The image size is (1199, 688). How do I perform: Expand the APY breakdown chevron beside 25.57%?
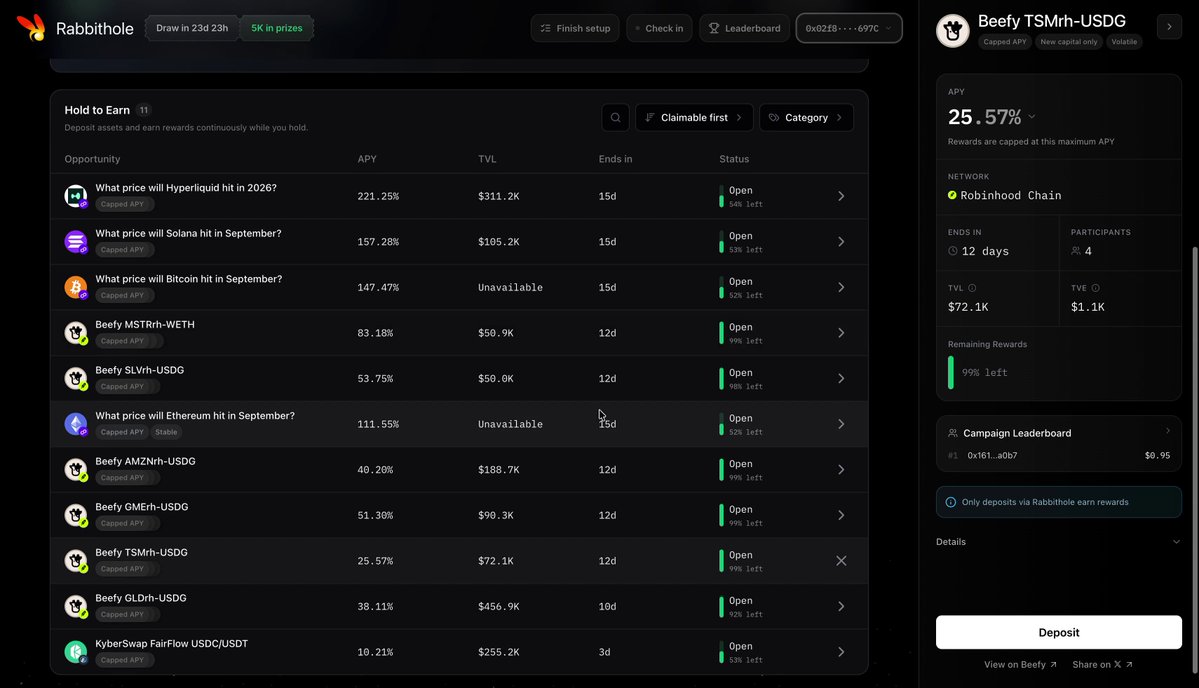pos(1032,117)
